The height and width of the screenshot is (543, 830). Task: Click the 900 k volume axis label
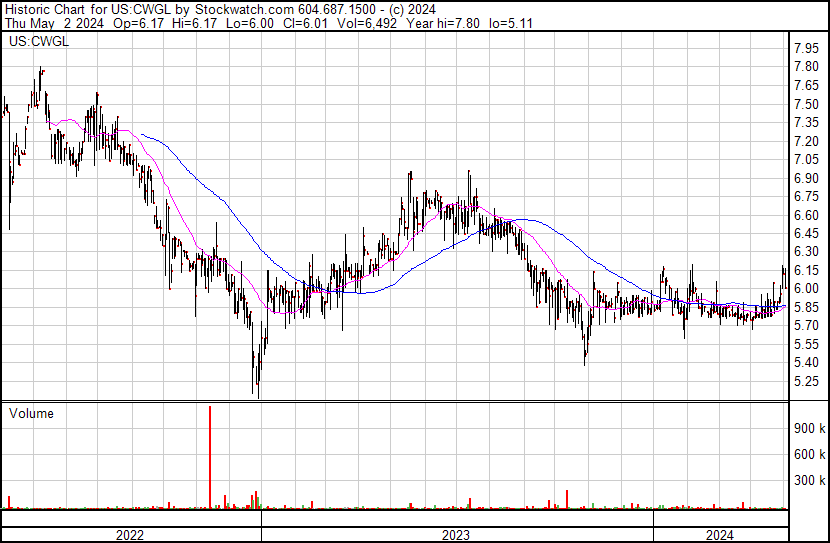tap(809, 428)
